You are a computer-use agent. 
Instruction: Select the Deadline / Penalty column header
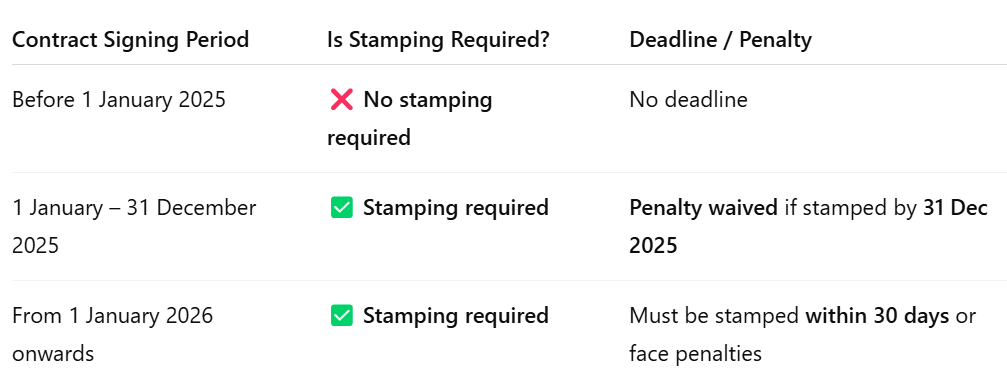720,40
